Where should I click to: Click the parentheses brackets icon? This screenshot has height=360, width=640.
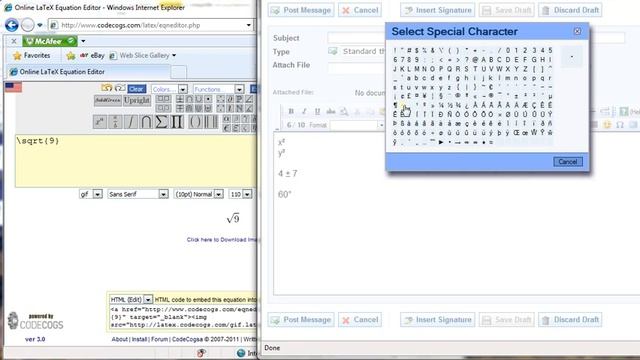pos(196,122)
